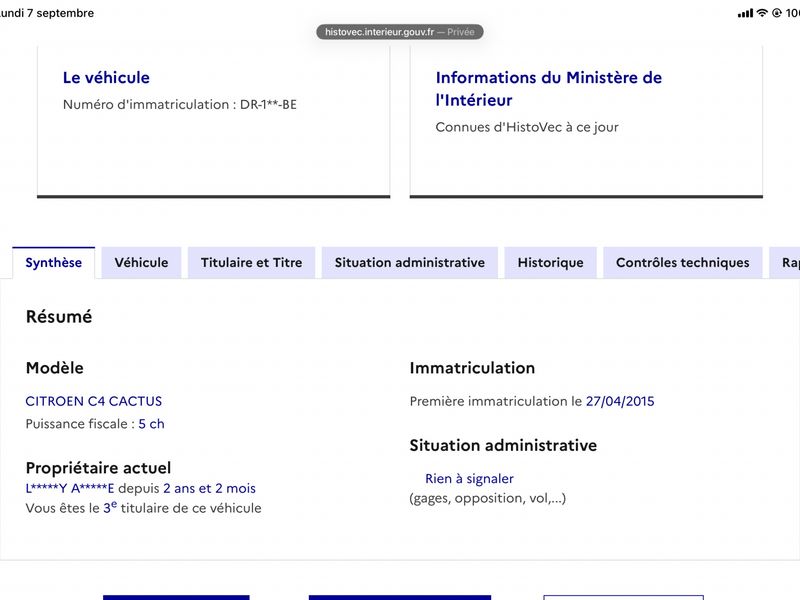This screenshot has width=800, height=600.
Task: Select the Synthèse tab
Action: point(54,263)
